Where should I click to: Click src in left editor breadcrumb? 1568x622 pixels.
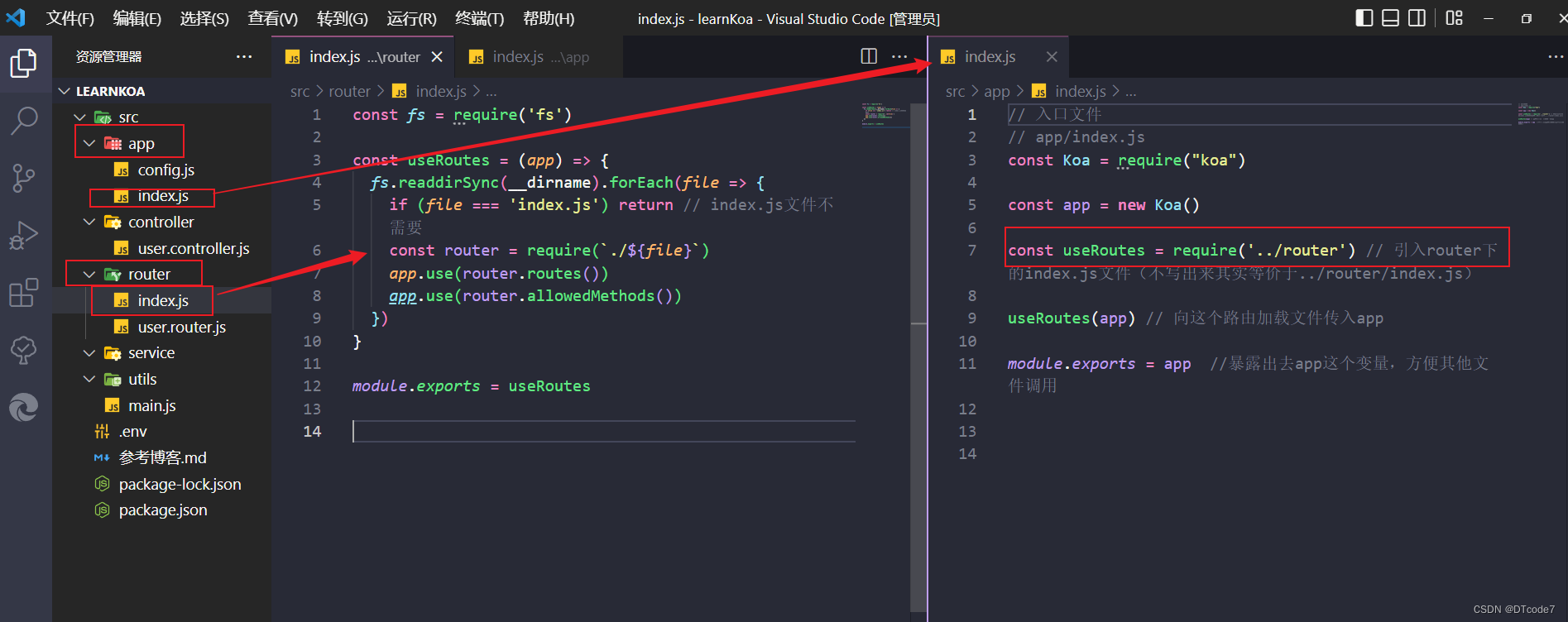click(x=300, y=91)
